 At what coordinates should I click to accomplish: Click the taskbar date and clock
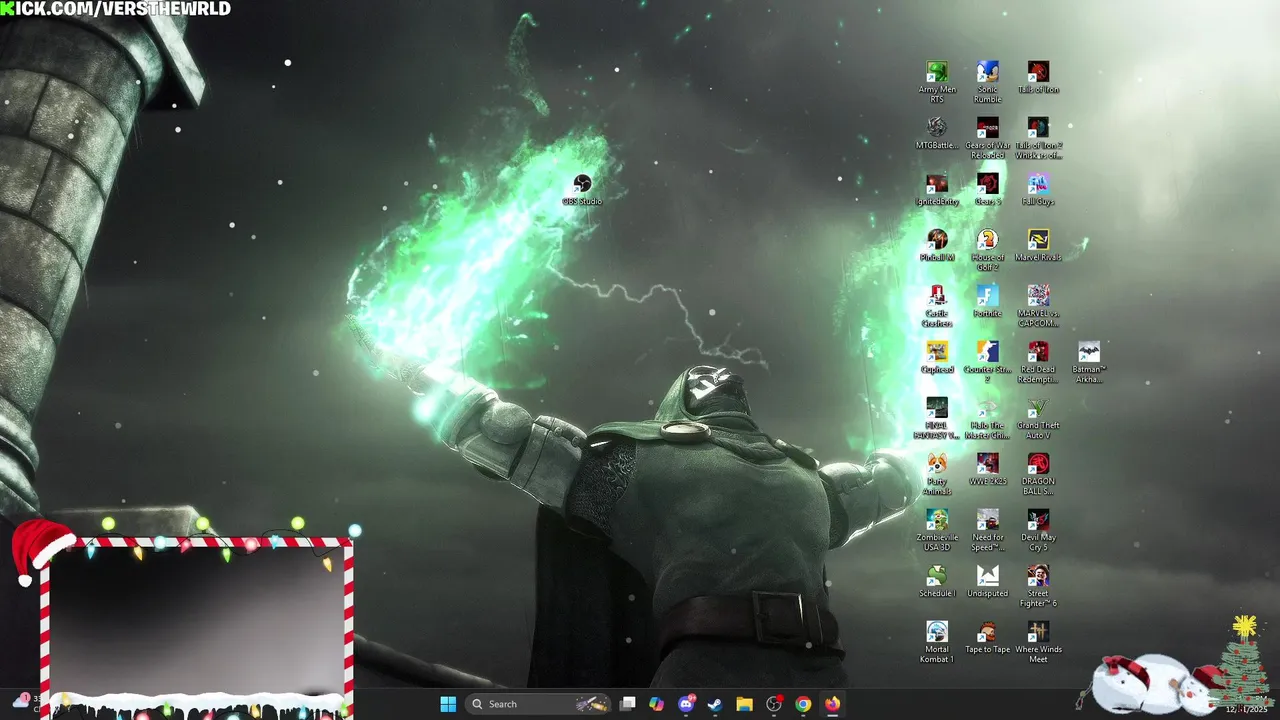1245,705
